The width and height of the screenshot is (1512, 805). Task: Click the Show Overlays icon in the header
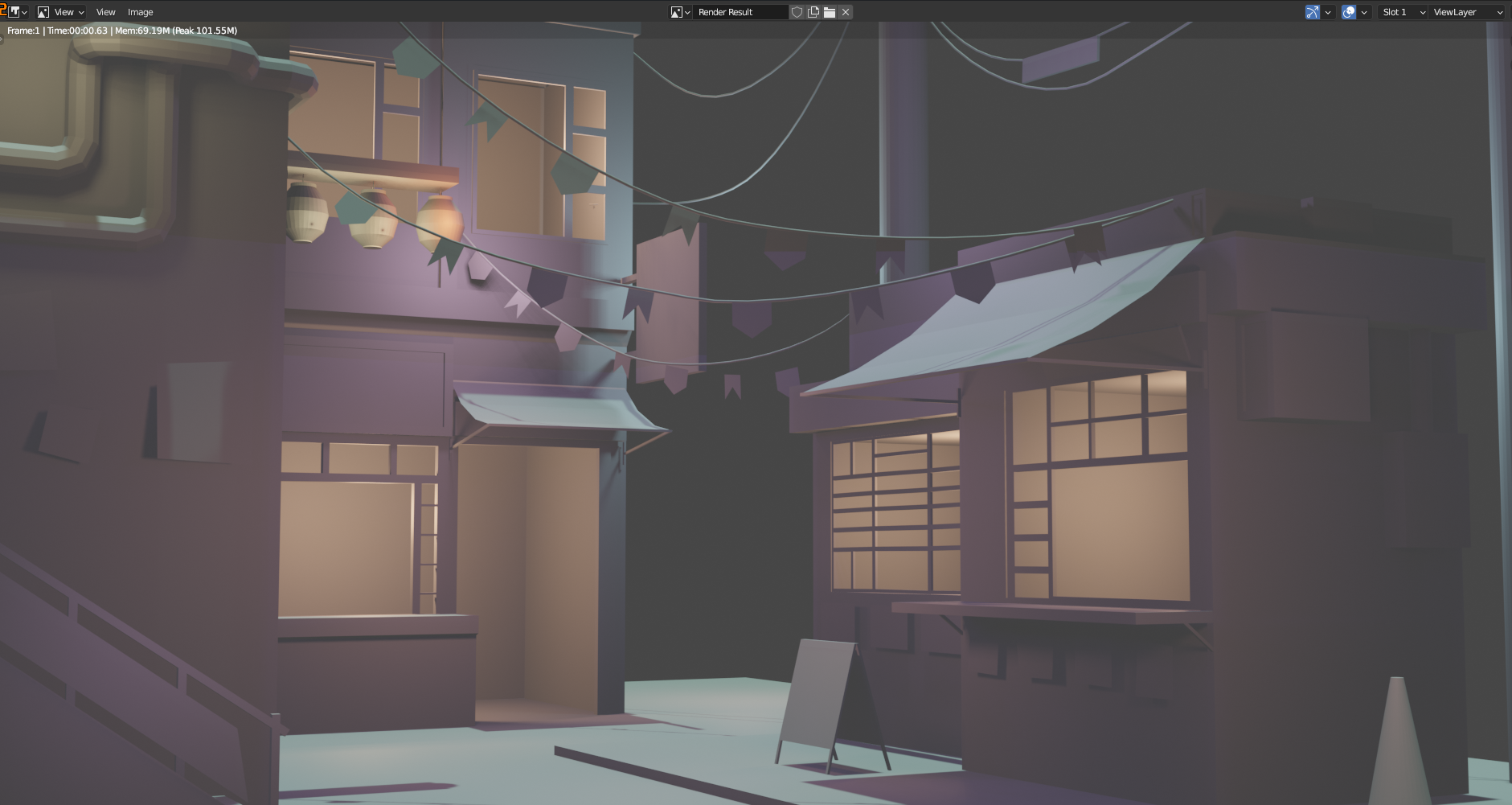(1350, 11)
